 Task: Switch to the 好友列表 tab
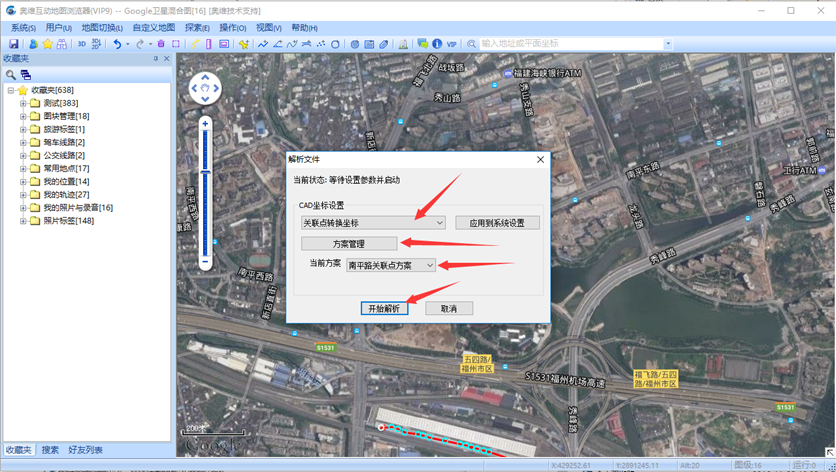tap(85, 450)
